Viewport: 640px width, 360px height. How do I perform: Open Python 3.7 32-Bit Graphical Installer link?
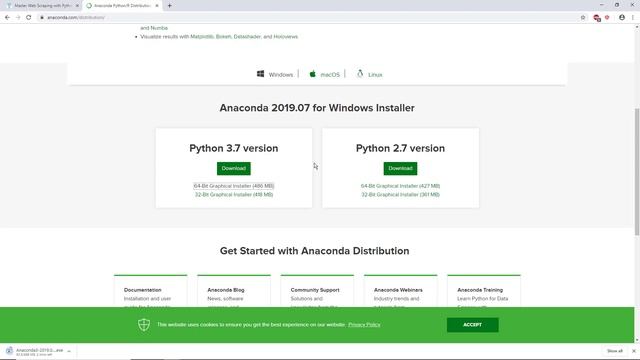(233, 195)
